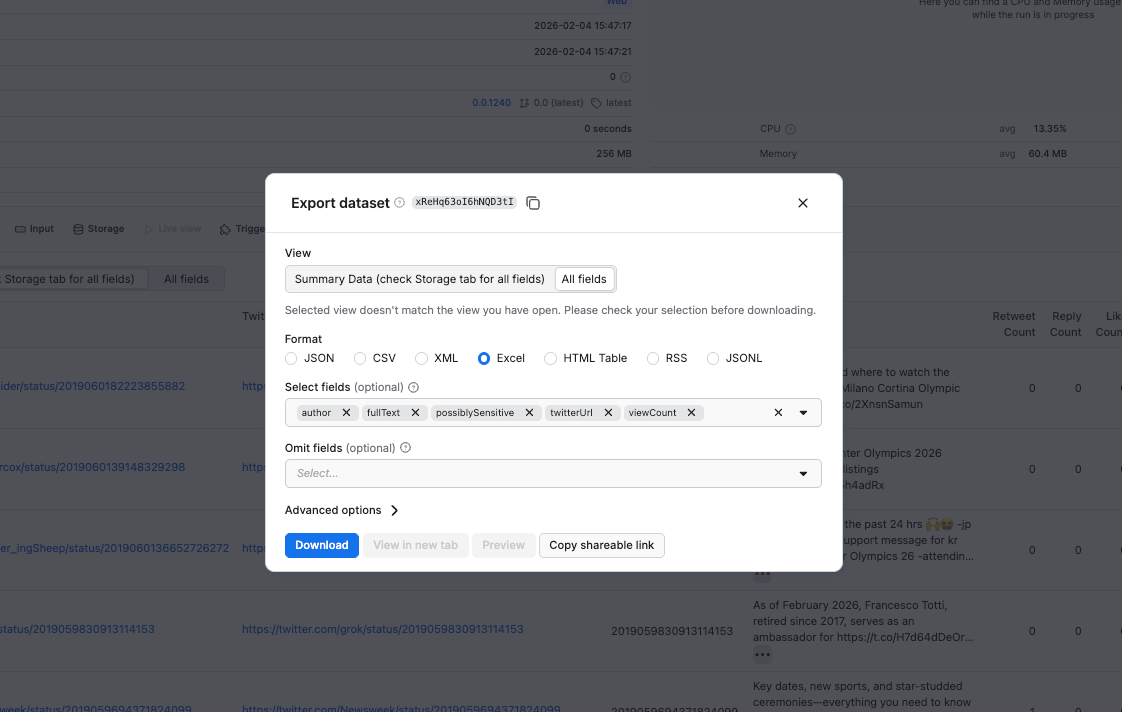Switch format to HTML Table
Image resolution: width=1122 pixels, height=712 pixels.
[x=550, y=358]
